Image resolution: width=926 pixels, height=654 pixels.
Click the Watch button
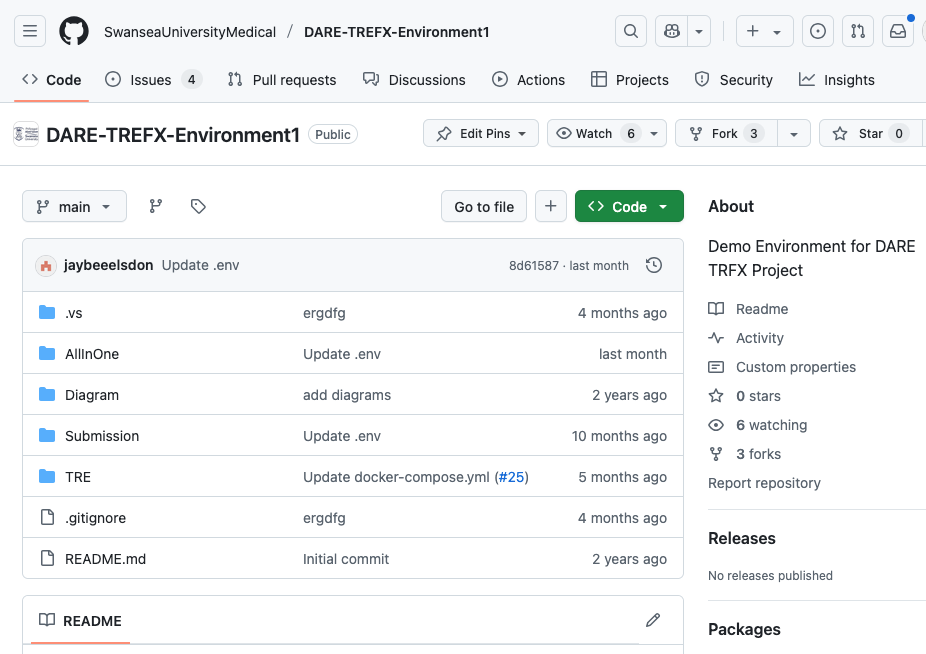(x=595, y=134)
